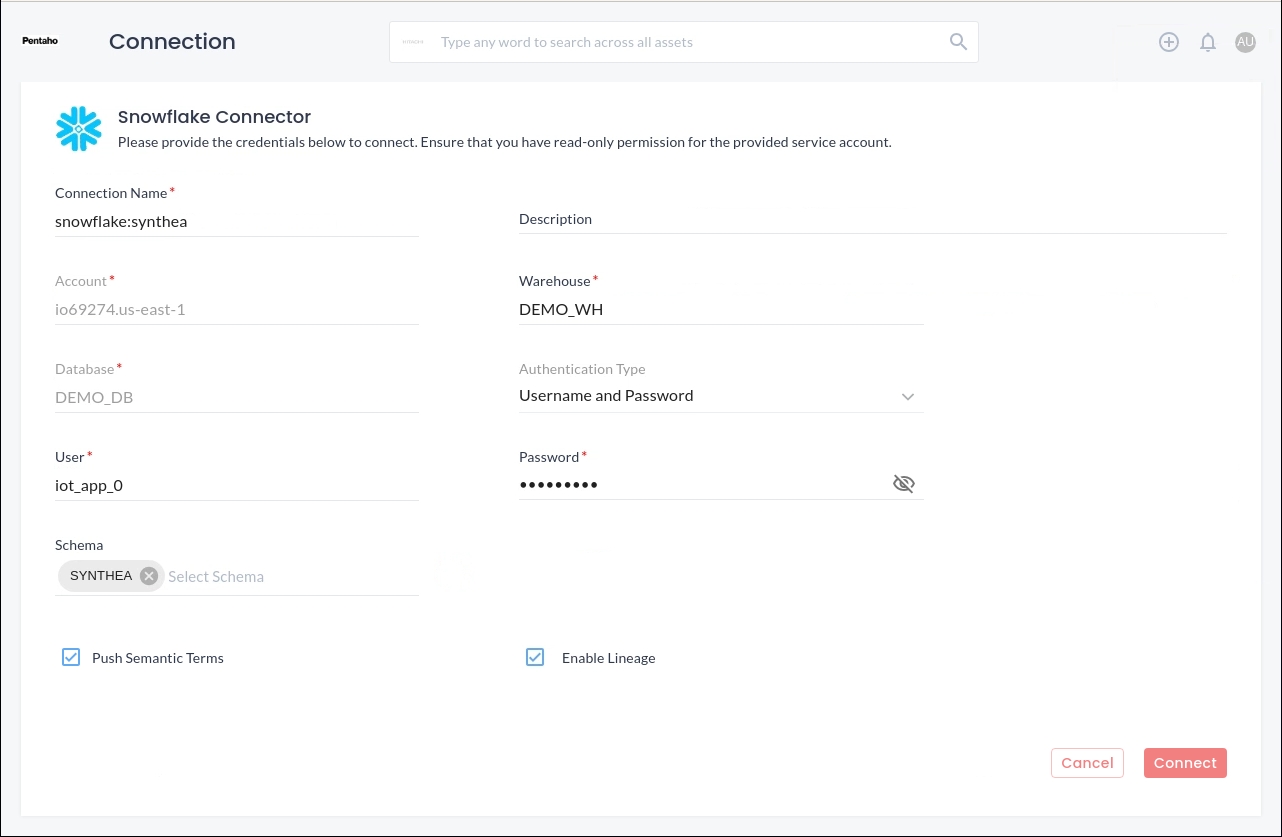Click the User field iot_app_0
The width and height of the screenshot is (1282, 837).
click(236, 486)
